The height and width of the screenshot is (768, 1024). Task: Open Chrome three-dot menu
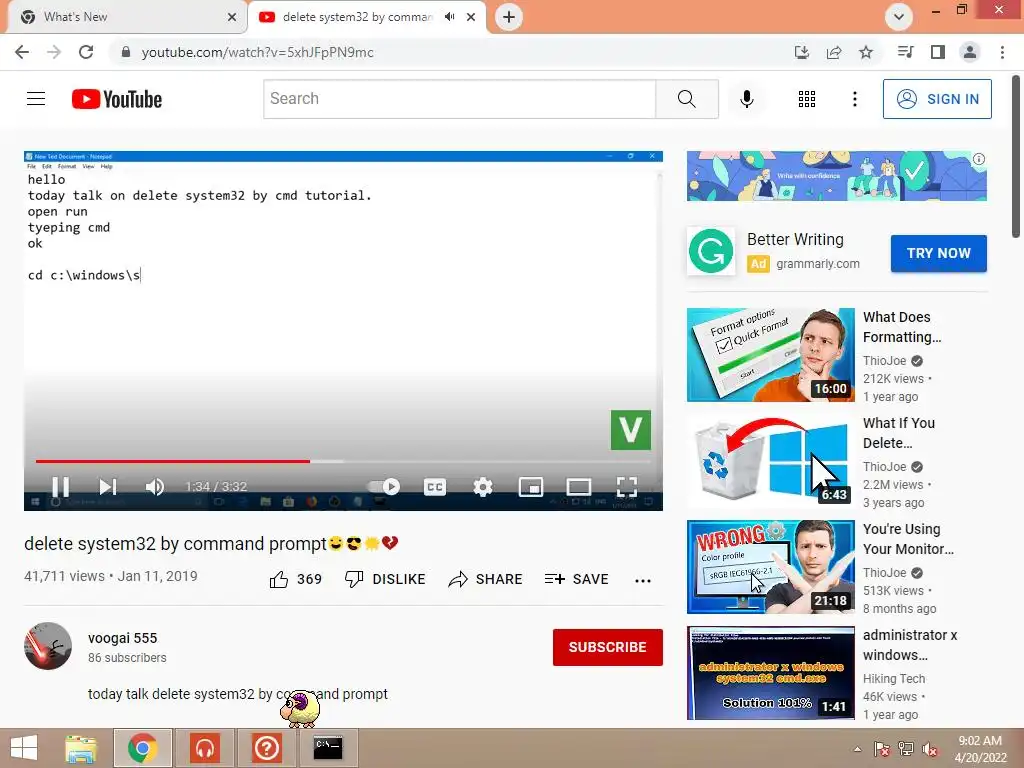coord(1002,52)
